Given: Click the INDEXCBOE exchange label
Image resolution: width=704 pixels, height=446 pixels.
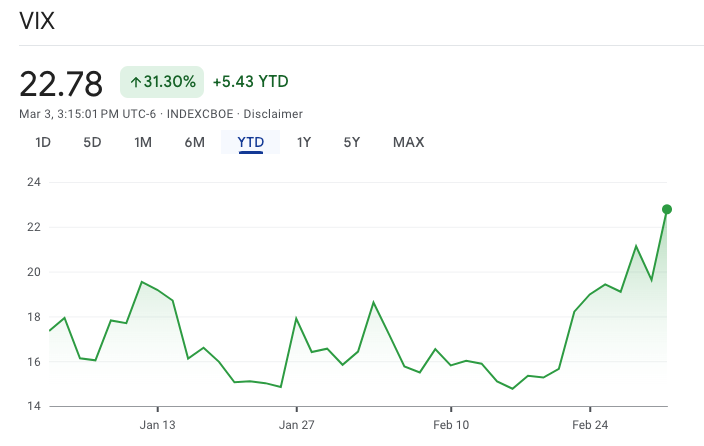Looking at the screenshot, I should (x=200, y=114).
